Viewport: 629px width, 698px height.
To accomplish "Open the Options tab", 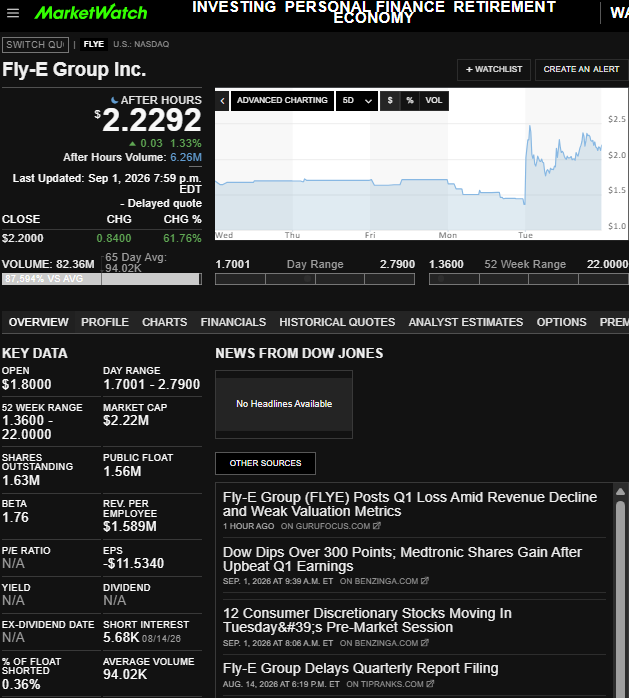I will 561,322.
